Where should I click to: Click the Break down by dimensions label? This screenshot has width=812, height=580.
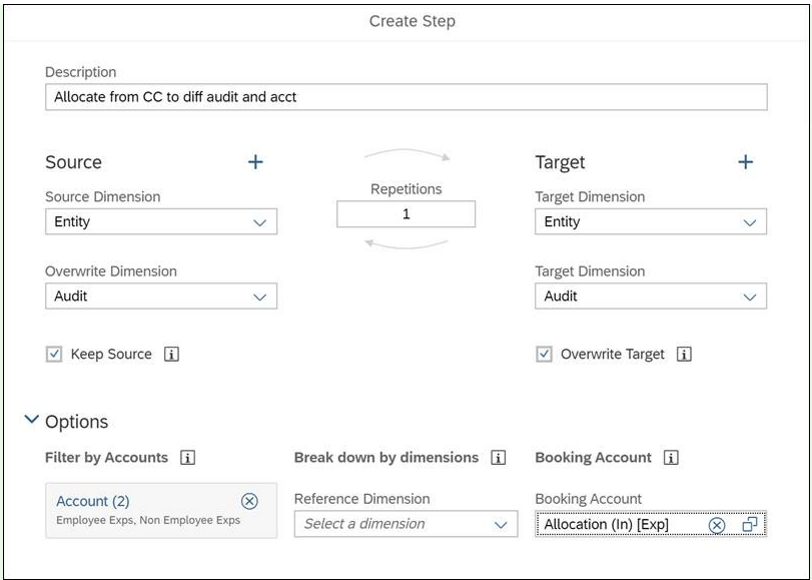click(386, 458)
